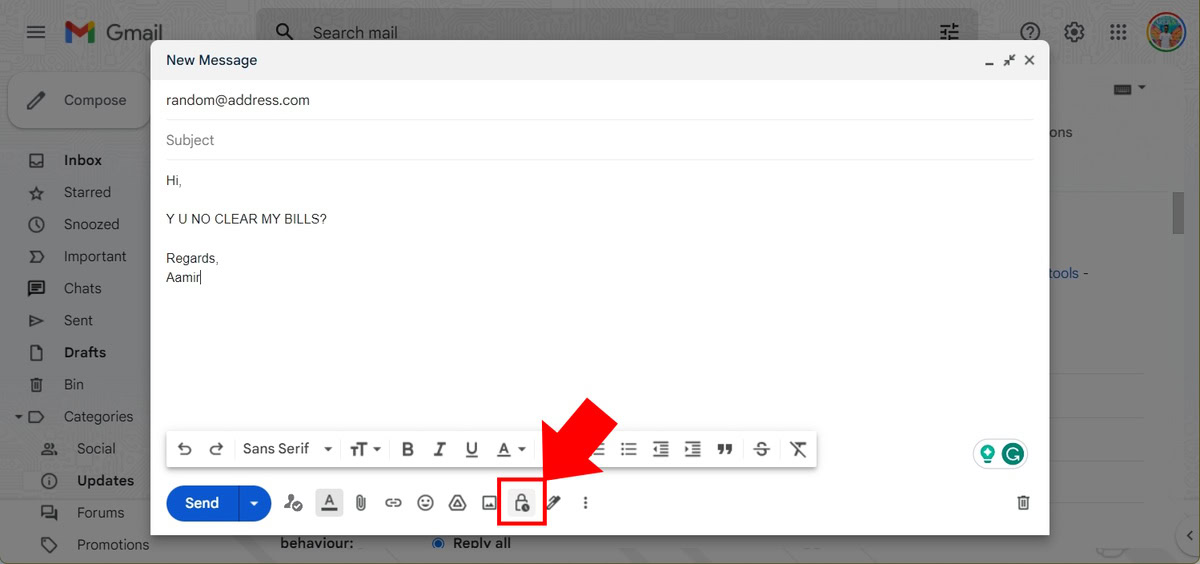Open Gmail support help icon
Viewport: 1200px width, 564px height.
click(x=1030, y=32)
